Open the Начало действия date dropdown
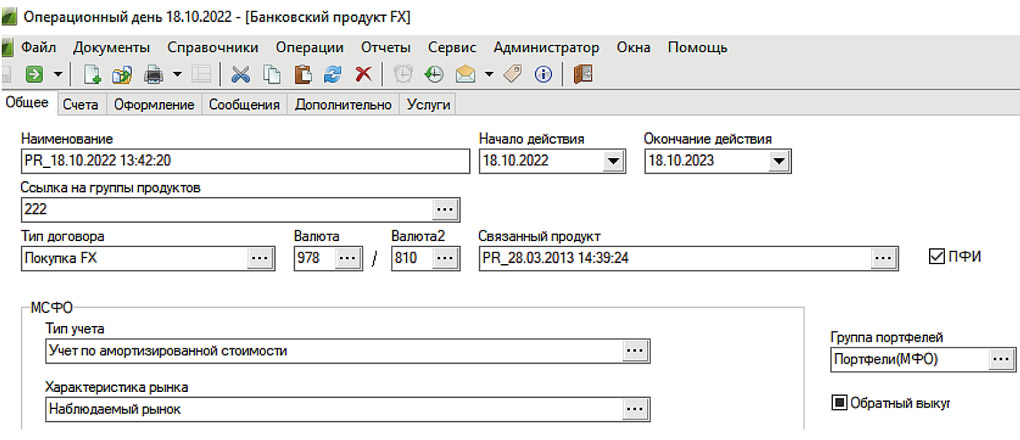Screen dimensions: 1020x440 pyautogui.click(x=613, y=161)
